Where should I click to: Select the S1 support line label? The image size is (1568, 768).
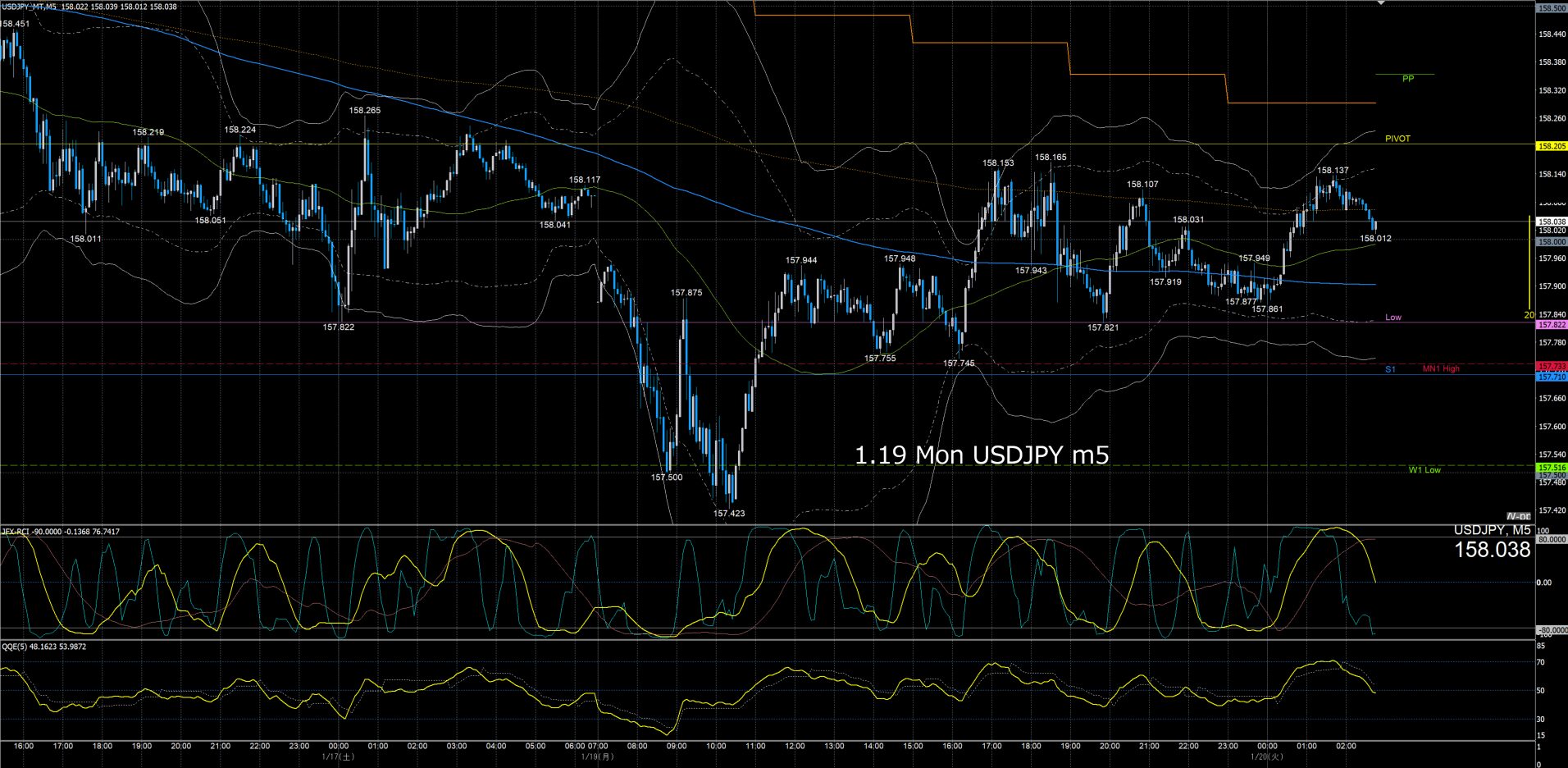1390,369
